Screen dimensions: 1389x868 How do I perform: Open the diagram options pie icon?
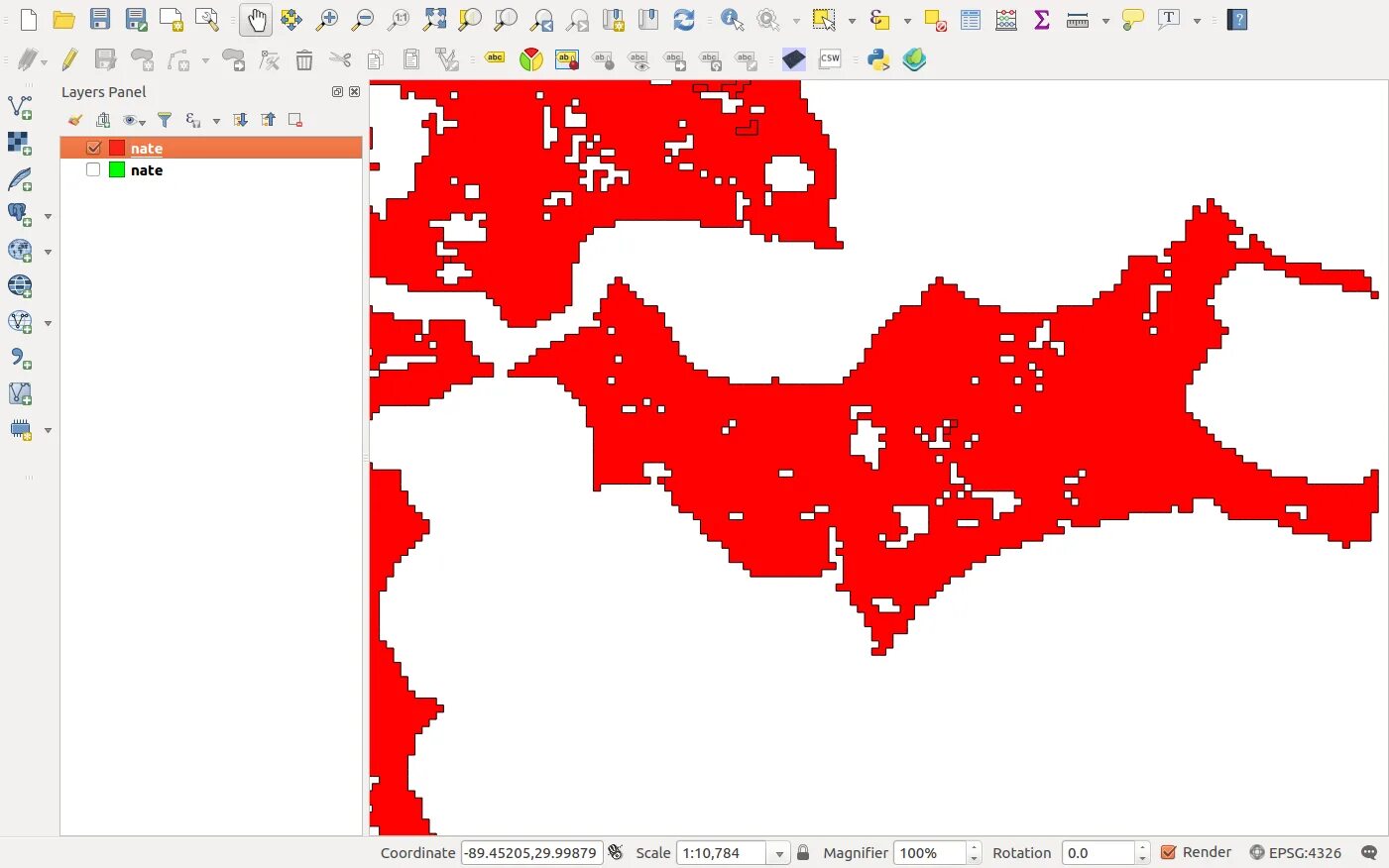click(x=531, y=60)
